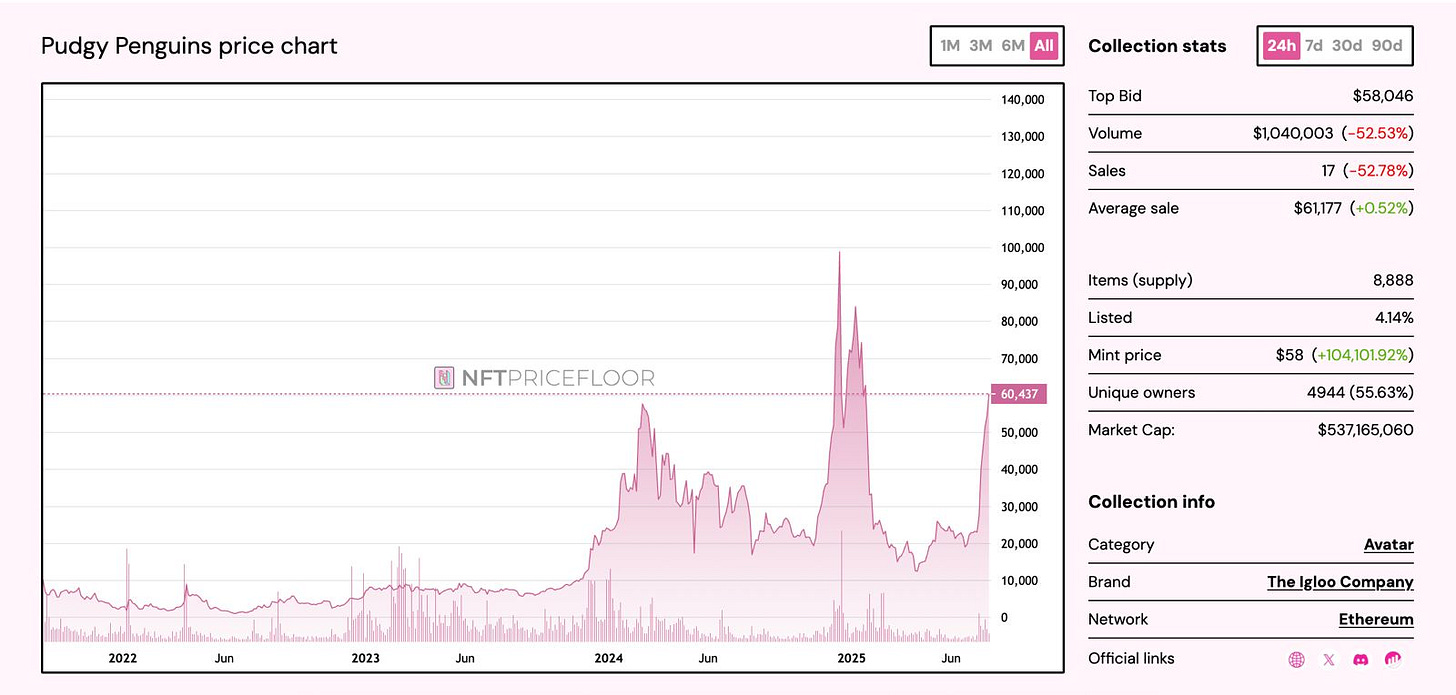
Task: Open The Igloo Company brand link
Action: [x=1340, y=582]
